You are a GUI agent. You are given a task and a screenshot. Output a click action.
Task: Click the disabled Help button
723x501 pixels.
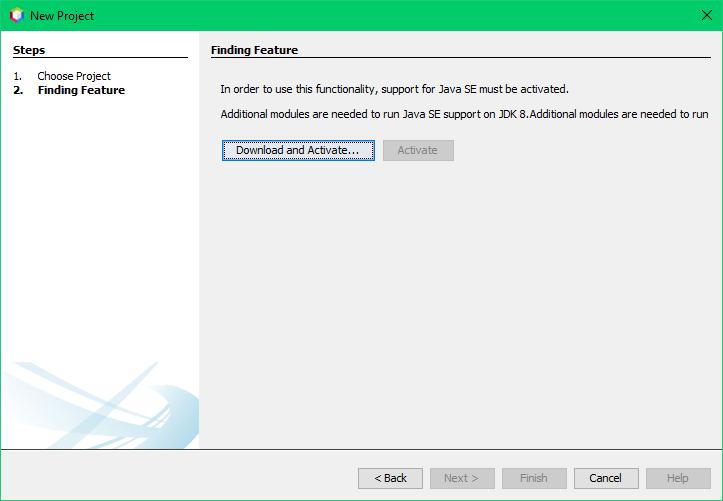[x=678, y=478]
